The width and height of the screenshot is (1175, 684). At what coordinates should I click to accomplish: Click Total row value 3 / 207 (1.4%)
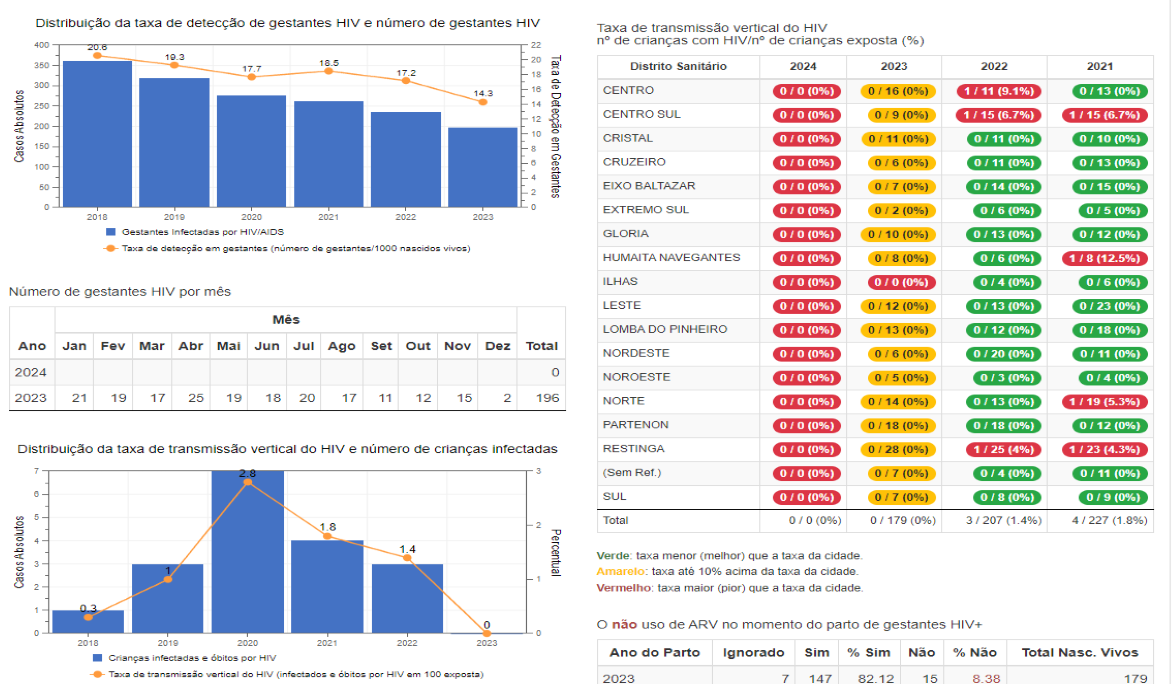(1003, 520)
